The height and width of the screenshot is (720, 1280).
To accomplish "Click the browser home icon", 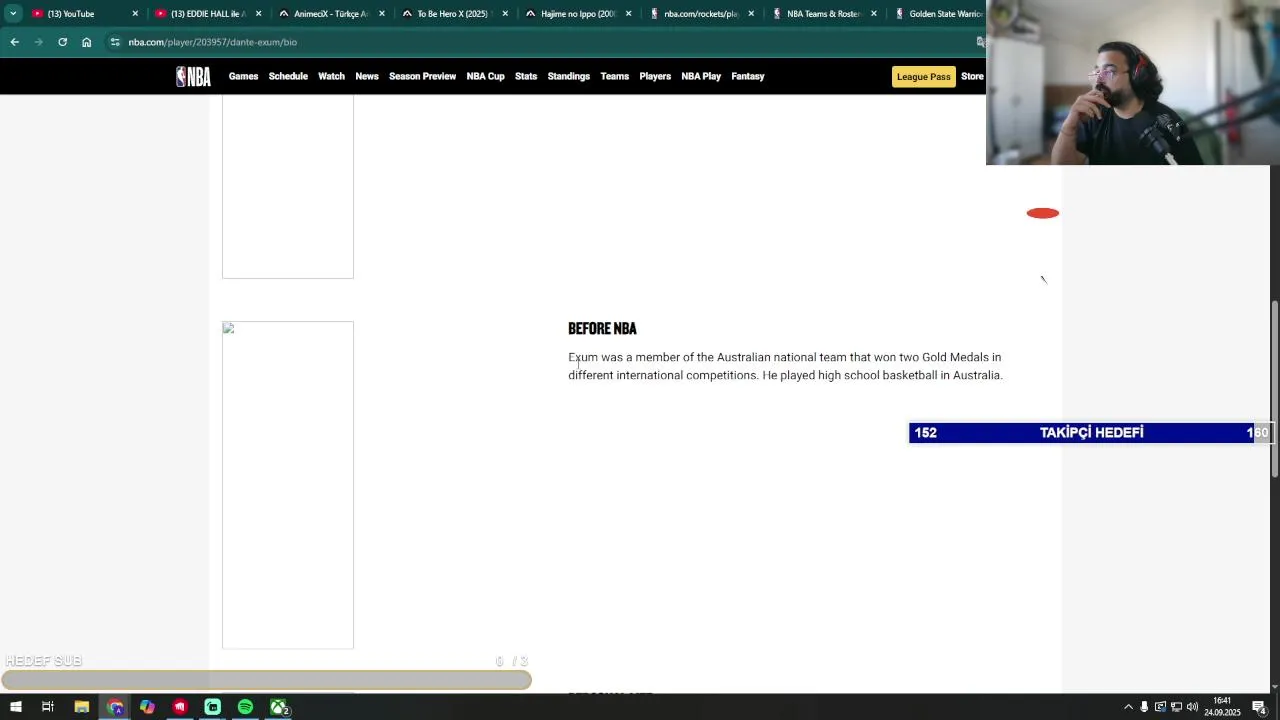I will 86,42.
